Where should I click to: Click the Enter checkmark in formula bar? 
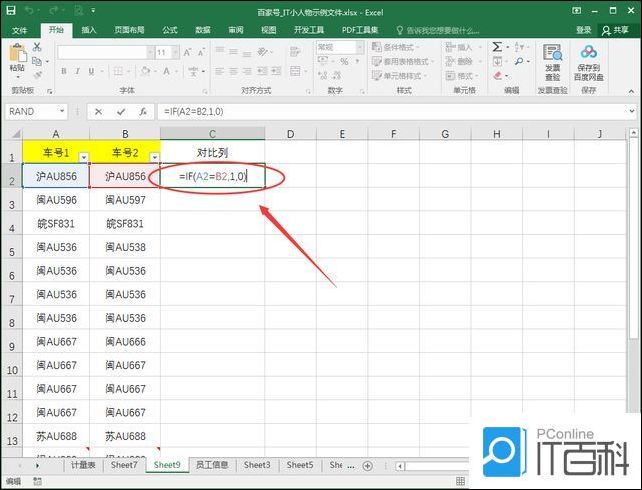[x=121, y=112]
